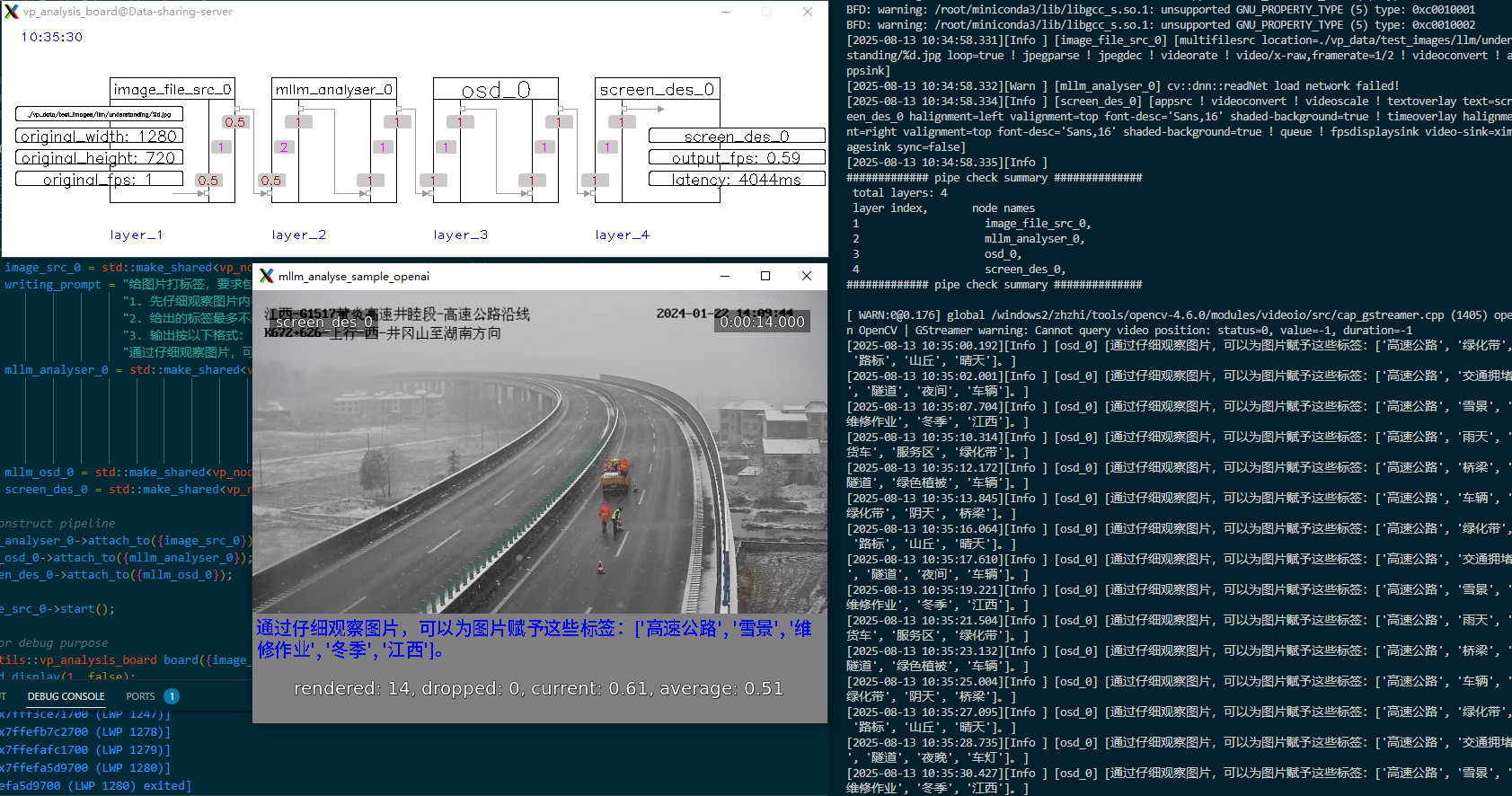
Task: Maximize the mllm_analyse_sample_openai window
Action: [765, 276]
